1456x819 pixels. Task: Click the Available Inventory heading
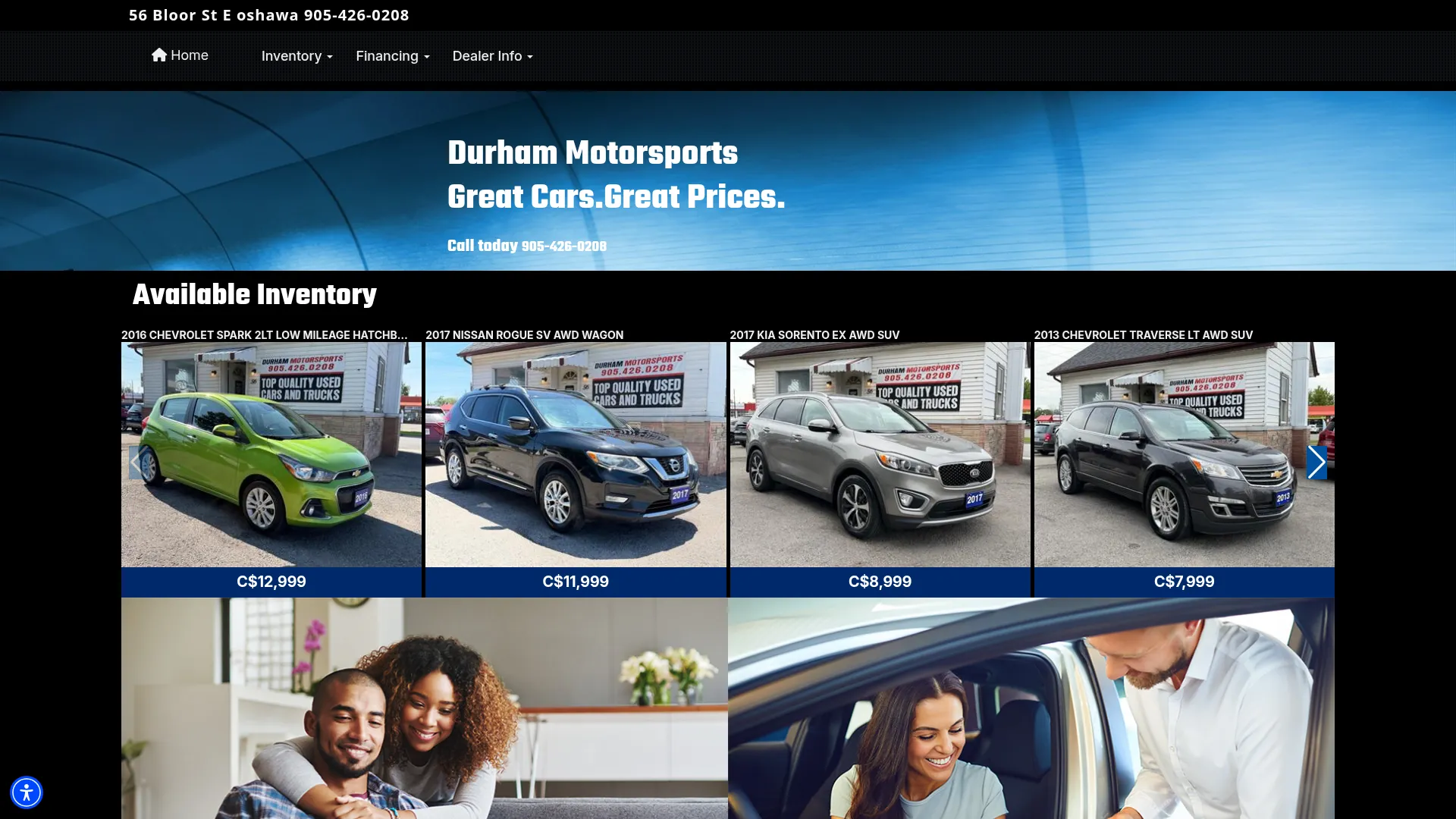tap(254, 295)
